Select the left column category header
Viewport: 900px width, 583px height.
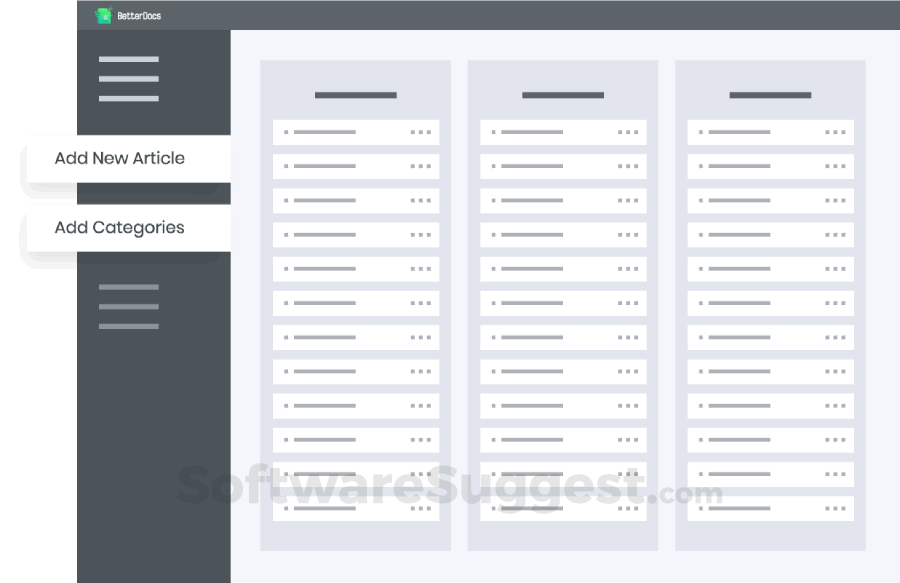point(355,95)
